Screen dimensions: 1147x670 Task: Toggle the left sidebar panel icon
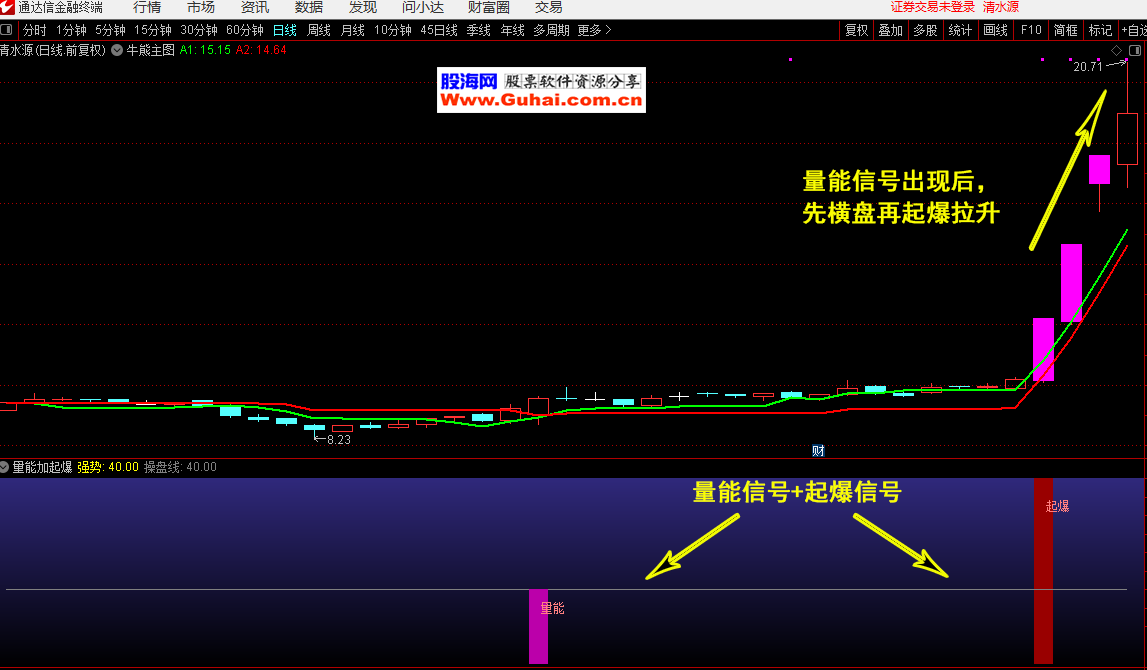[x=9, y=30]
